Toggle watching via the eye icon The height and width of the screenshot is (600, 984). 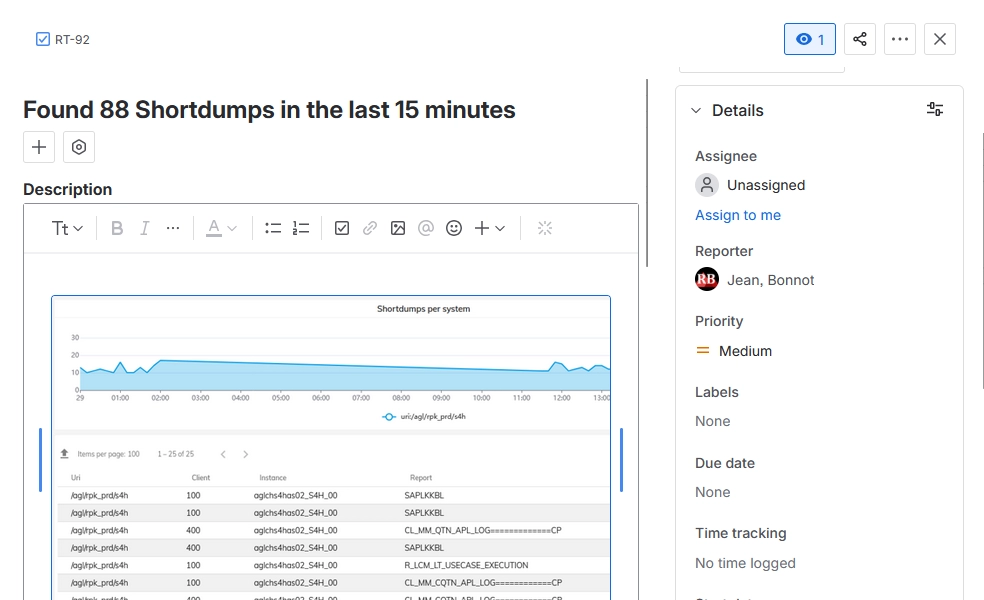coord(809,39)
